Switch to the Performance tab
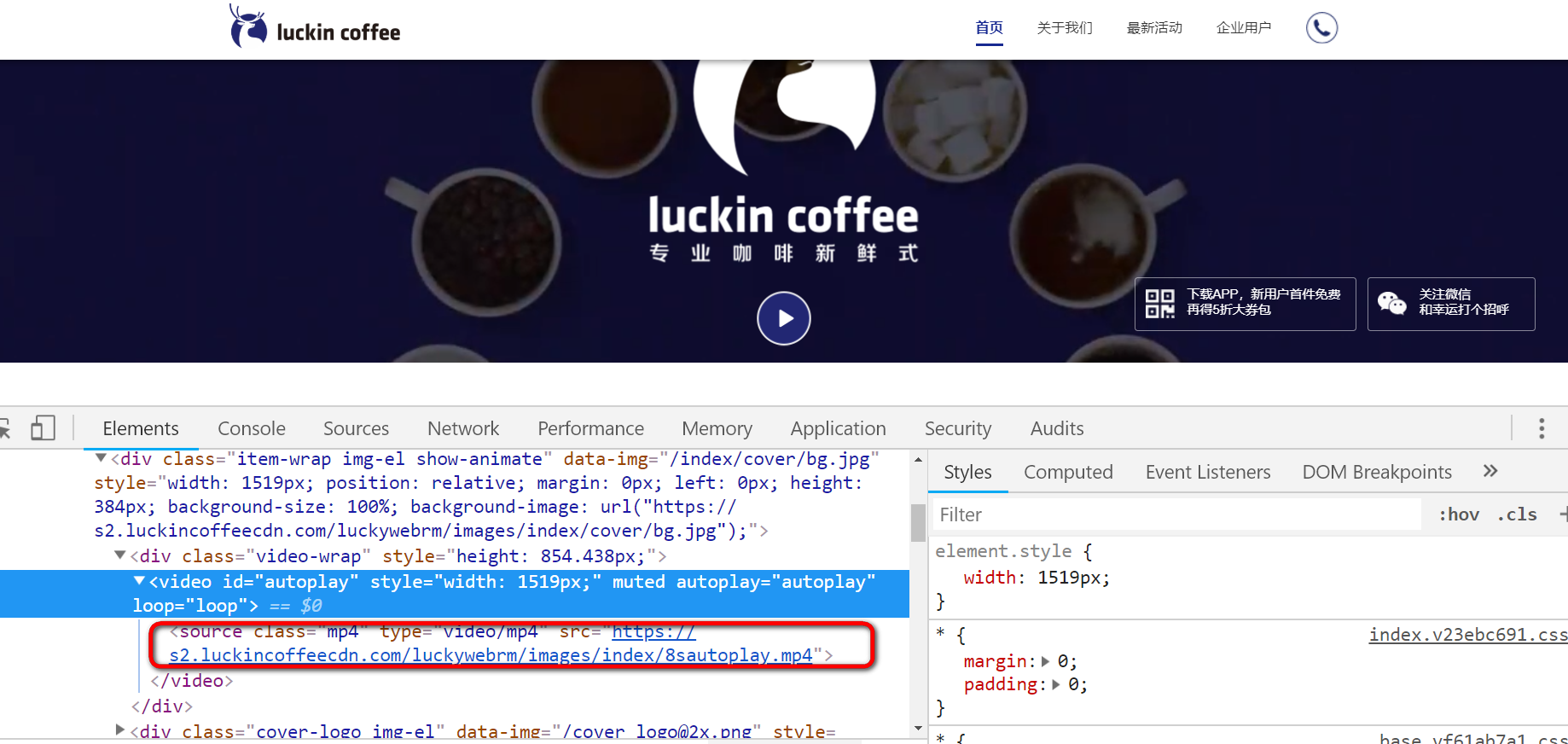 590,428
